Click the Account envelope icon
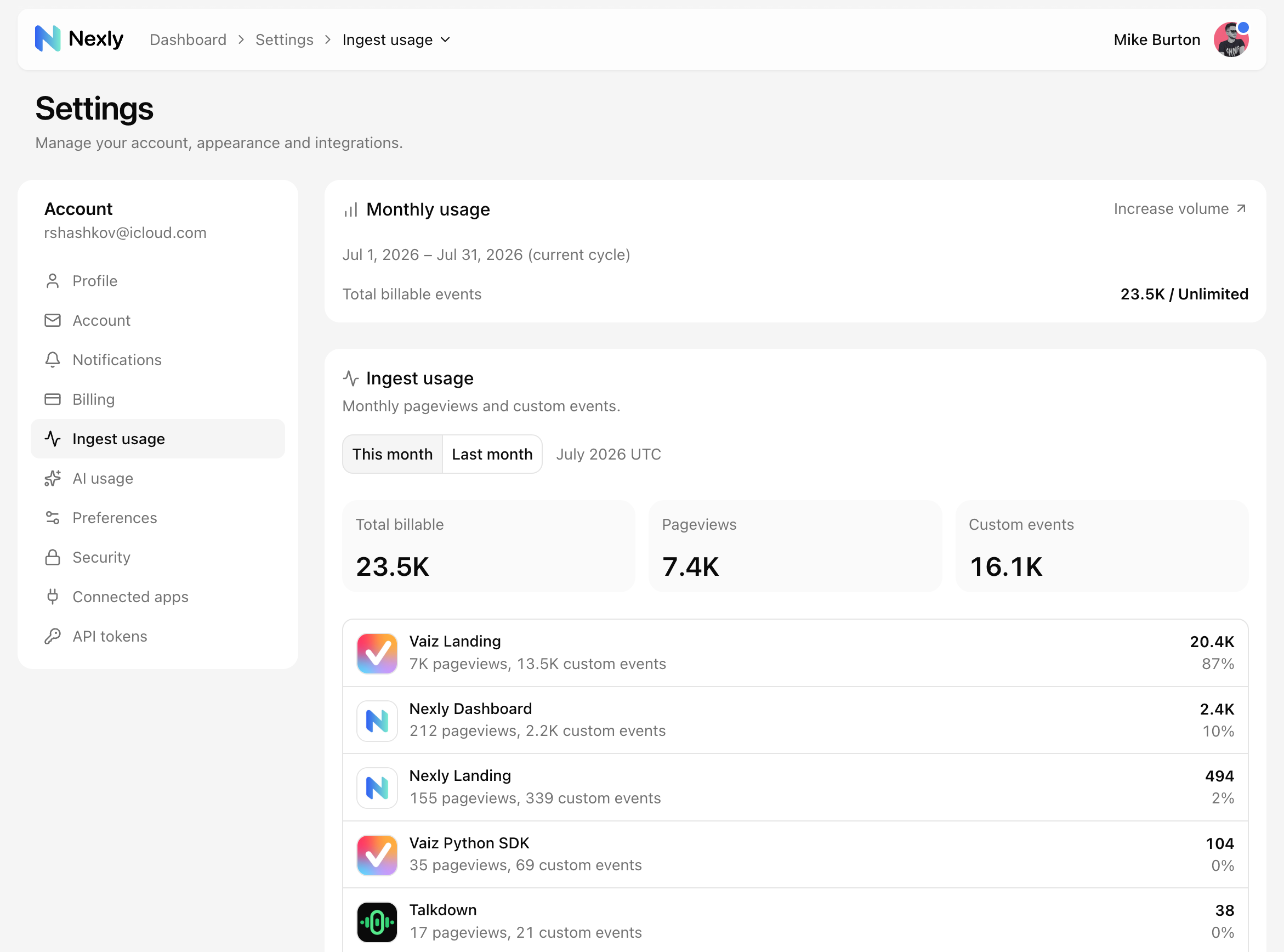Image resolution: width=1284 pixels, height=952 pixels. 53,320
